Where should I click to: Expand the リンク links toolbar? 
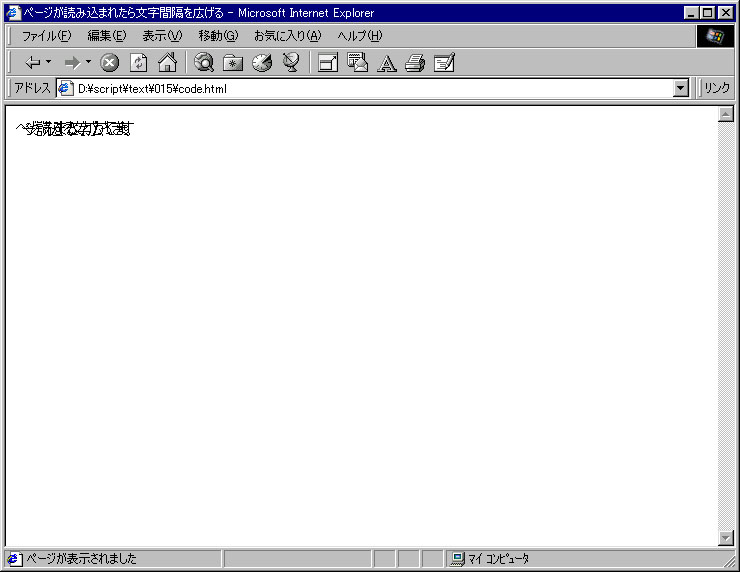click(x=716, y=88)
